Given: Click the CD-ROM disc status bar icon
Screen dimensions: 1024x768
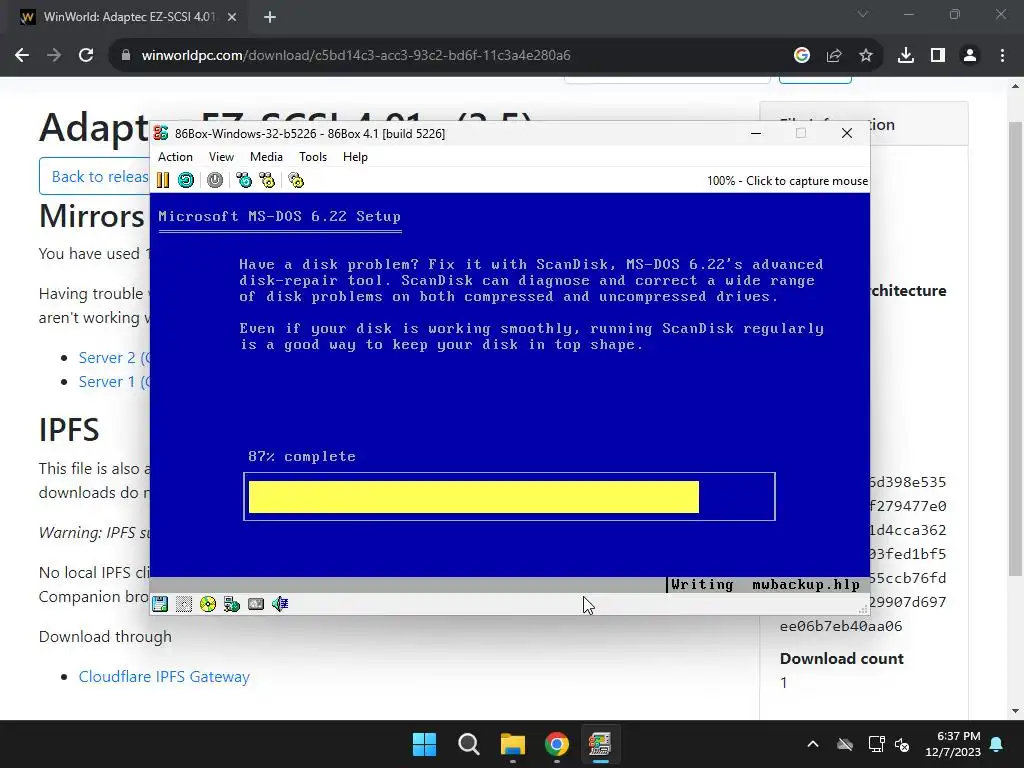Looking at the screenshot, I should coord(208,604).
